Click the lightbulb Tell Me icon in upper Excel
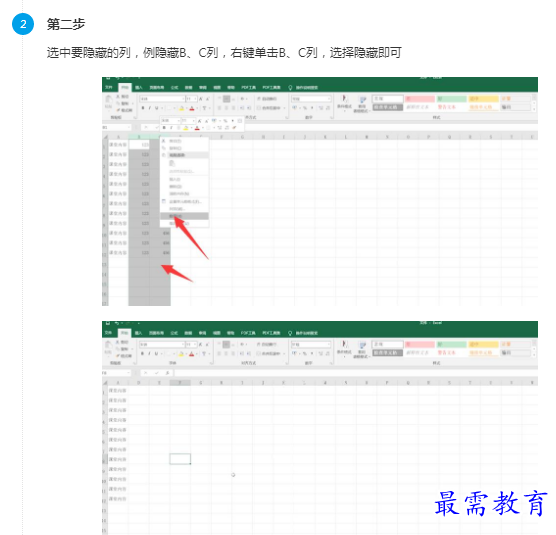The width and height of the screenshot is (556, 535). click(x=290, y=87)
